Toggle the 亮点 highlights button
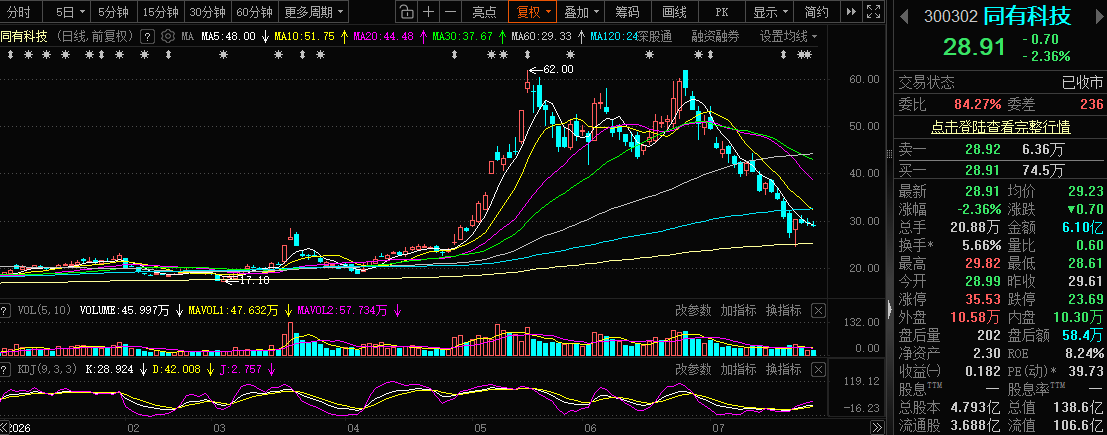This screenshot has width=1107, height=435. (x=484, y=11)
